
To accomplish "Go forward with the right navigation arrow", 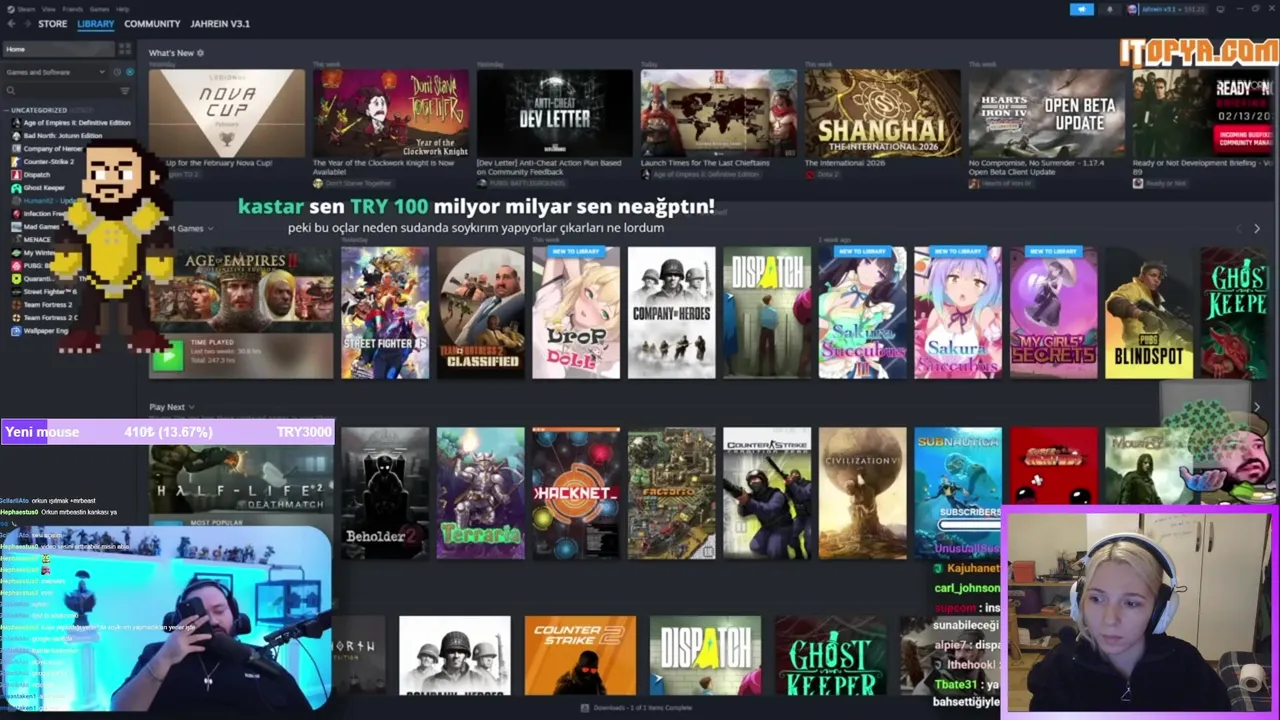I will pyautogui.click(x=27, y=23).
